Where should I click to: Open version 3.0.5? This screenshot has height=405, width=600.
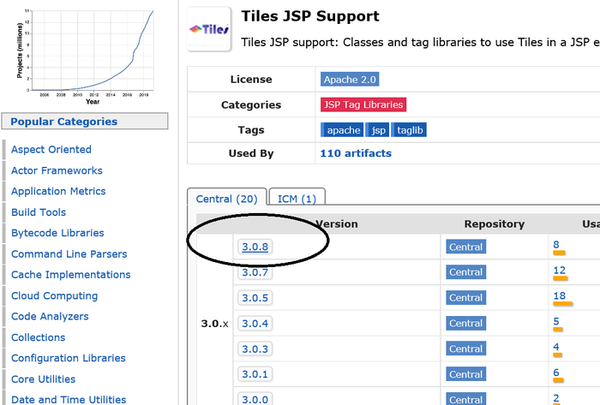[255, 298]
